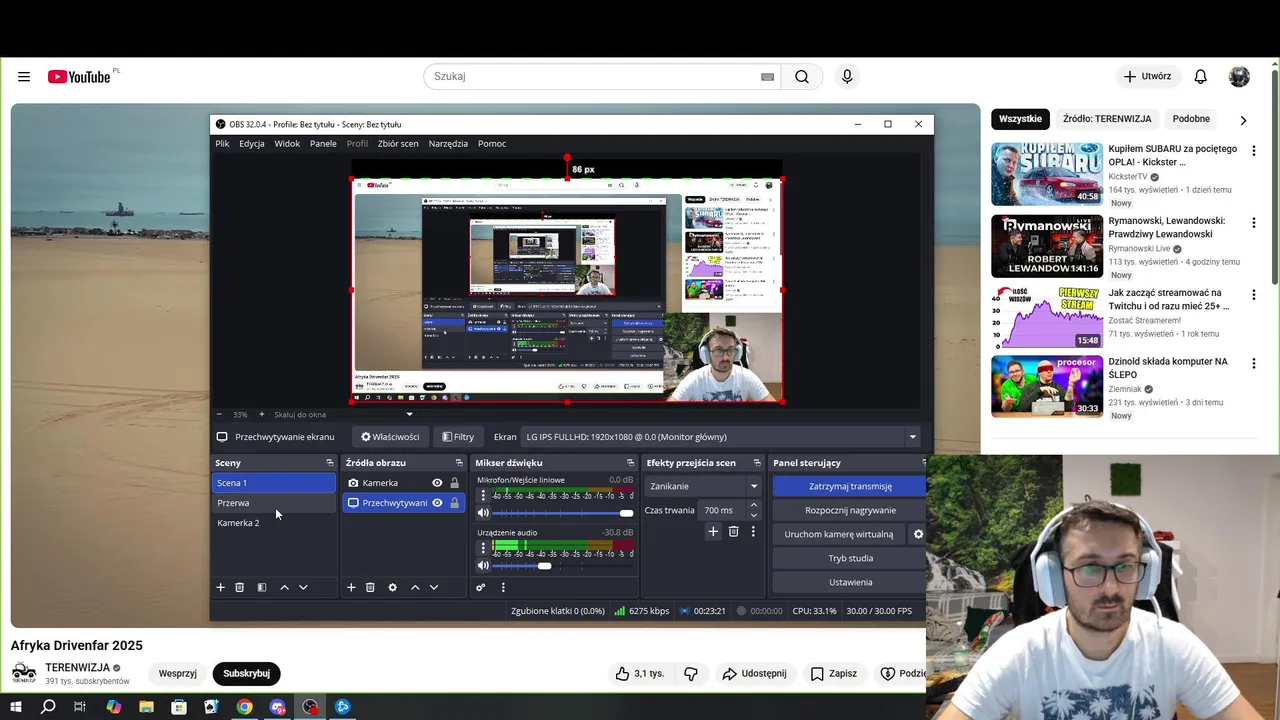This screenshot has height=720, width=1280.
Task: Open the Widok menu in OBS
Action: point(287,144)
